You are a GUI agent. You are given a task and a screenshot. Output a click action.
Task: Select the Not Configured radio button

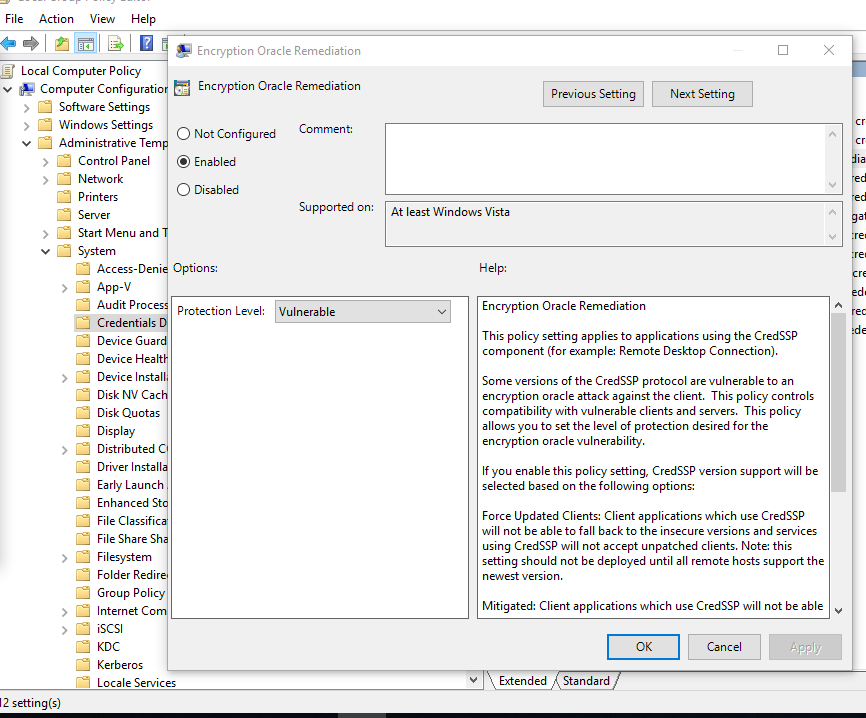[182, 133]
